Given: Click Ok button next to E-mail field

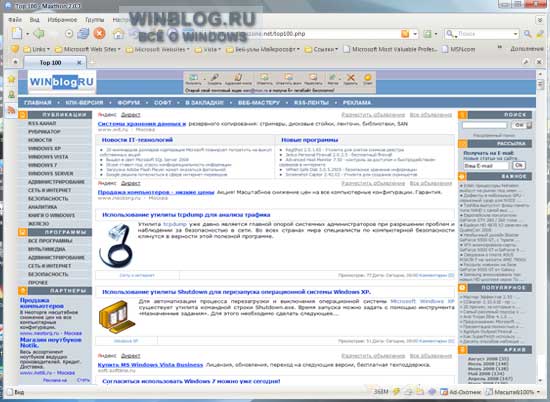Looking at the screenshot, I should pyautogui.click(x=519, y=165).
